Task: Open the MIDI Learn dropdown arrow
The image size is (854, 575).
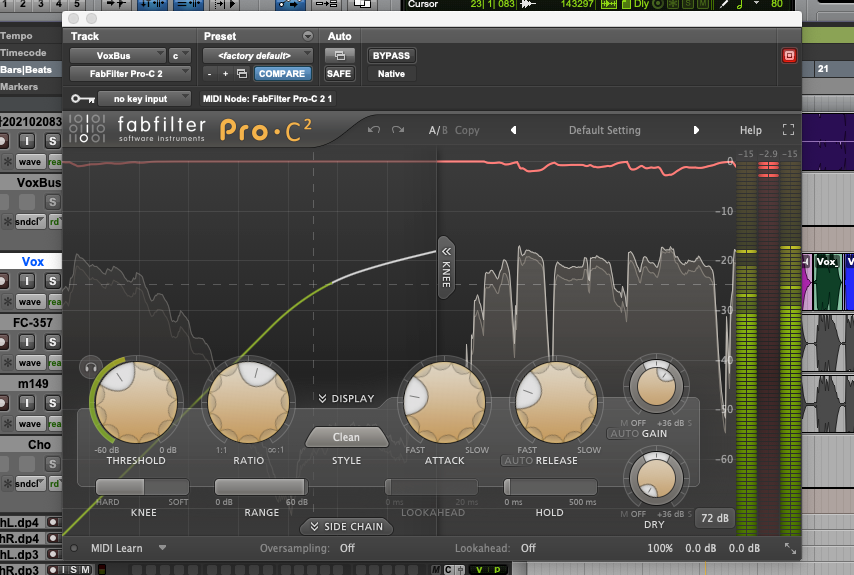Action: [x=162, y=548]
